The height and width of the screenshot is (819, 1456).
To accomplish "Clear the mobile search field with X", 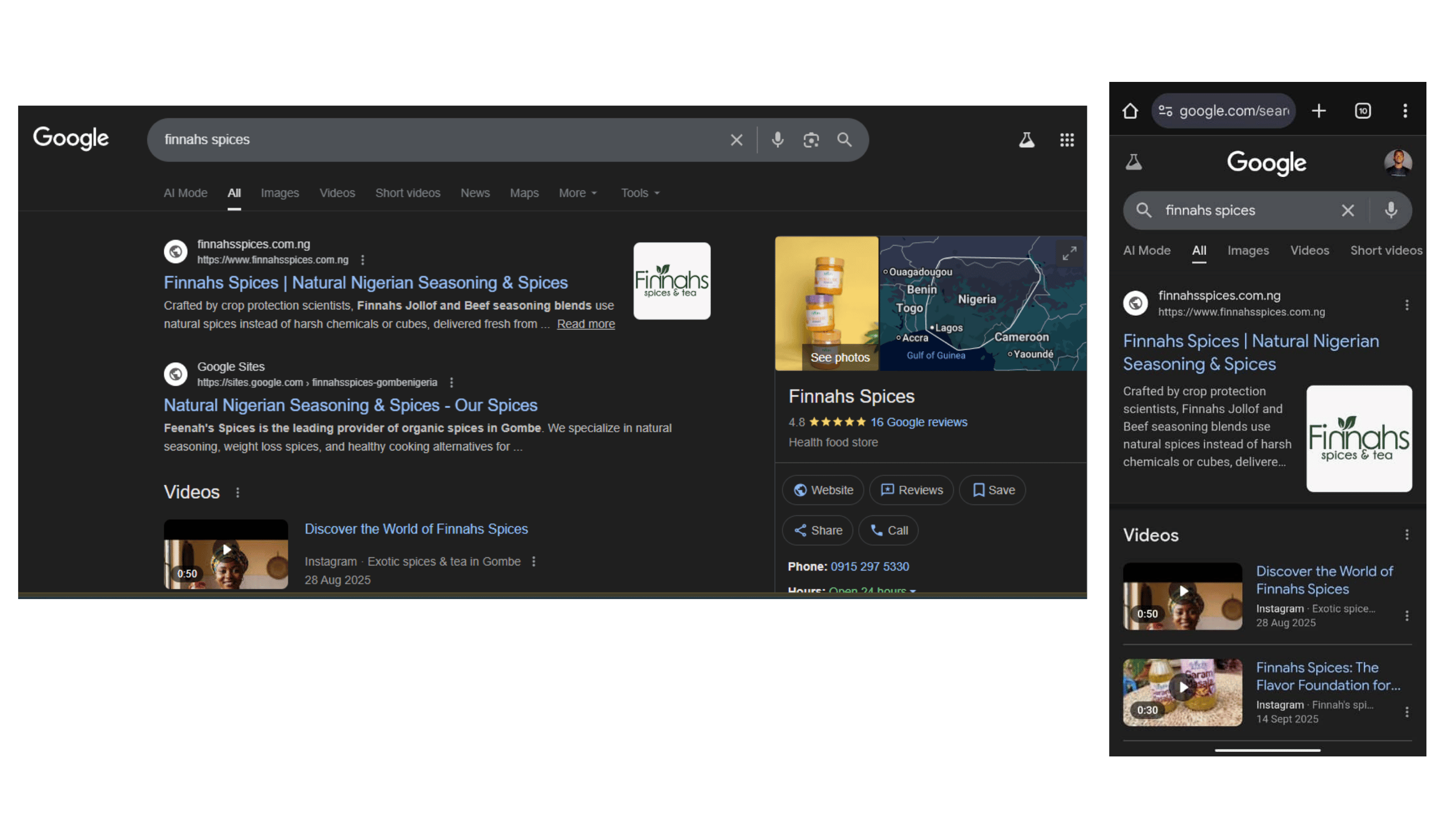I will tap(1347, 211).
